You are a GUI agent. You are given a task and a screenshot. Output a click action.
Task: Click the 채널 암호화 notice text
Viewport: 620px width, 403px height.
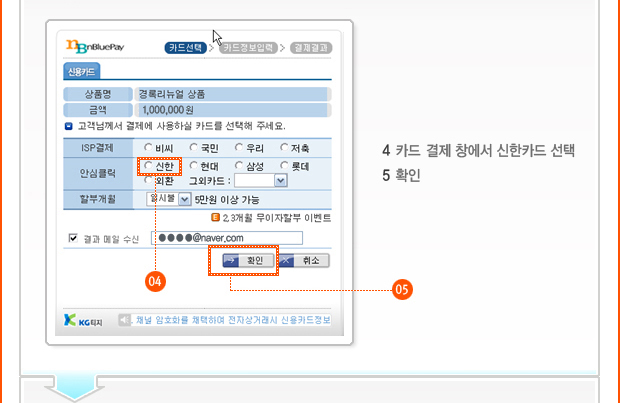(233, 320)
